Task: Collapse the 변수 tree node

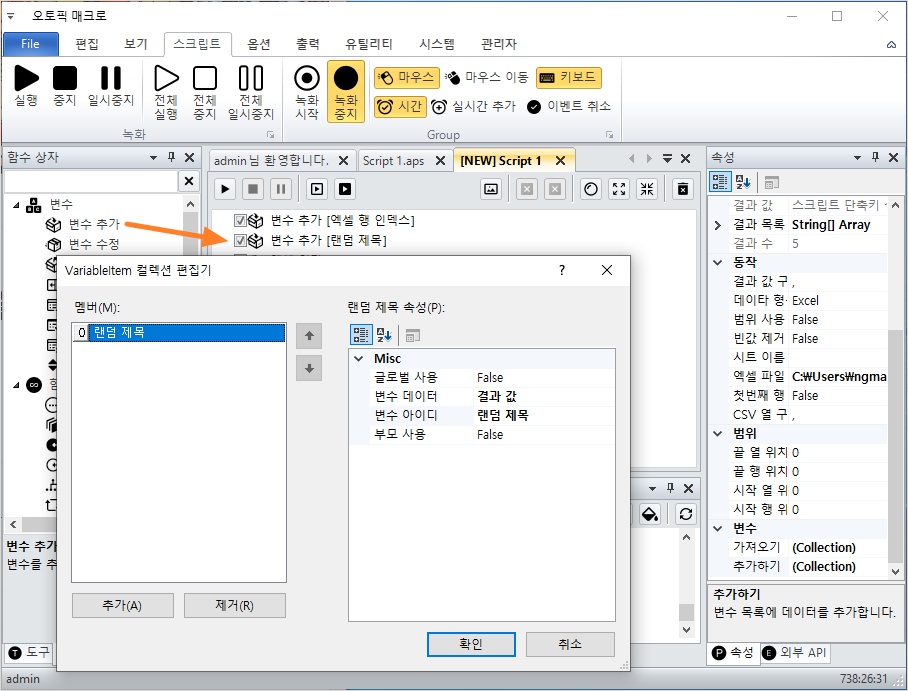Action: coord(16,204)
